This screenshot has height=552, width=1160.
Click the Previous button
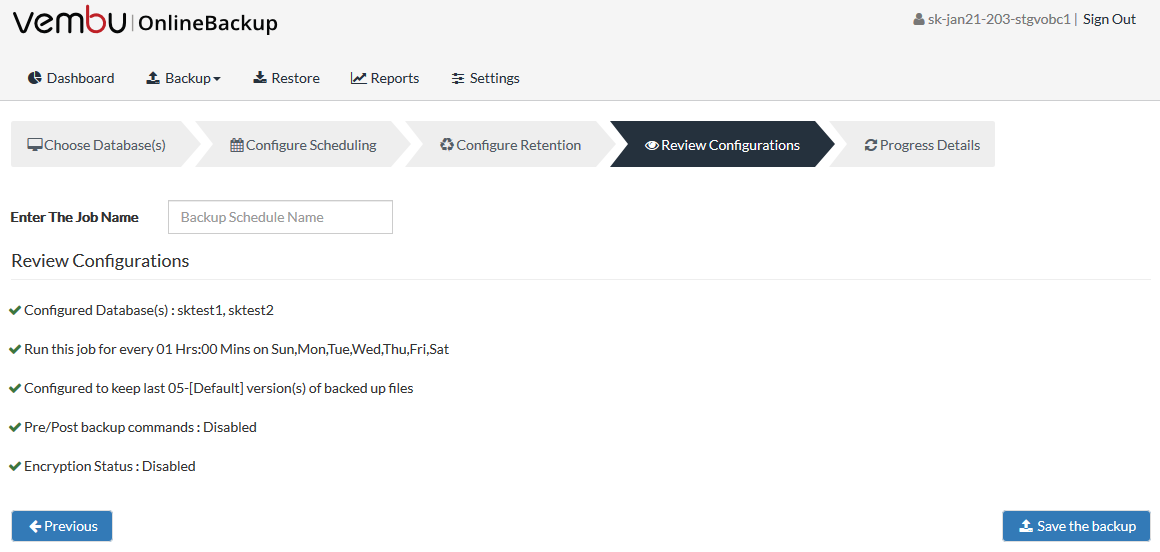(62, 526)
